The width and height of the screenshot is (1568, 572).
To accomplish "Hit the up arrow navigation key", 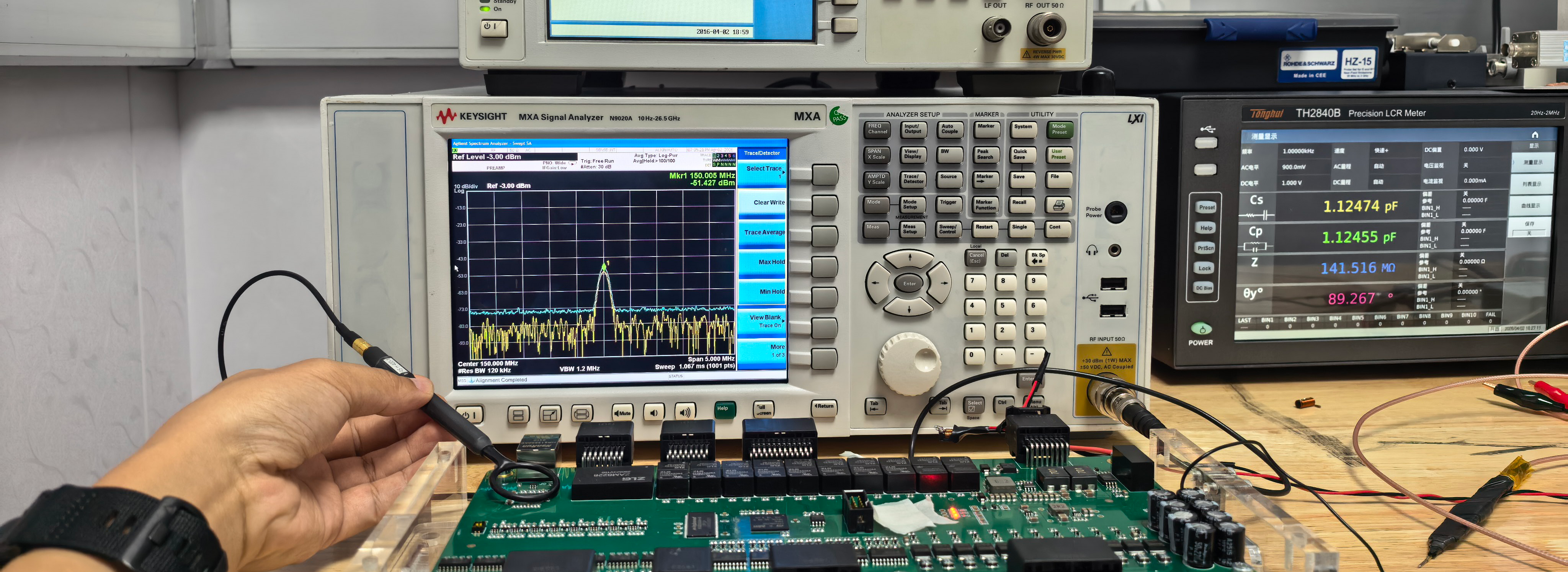I will coord(910,259).
